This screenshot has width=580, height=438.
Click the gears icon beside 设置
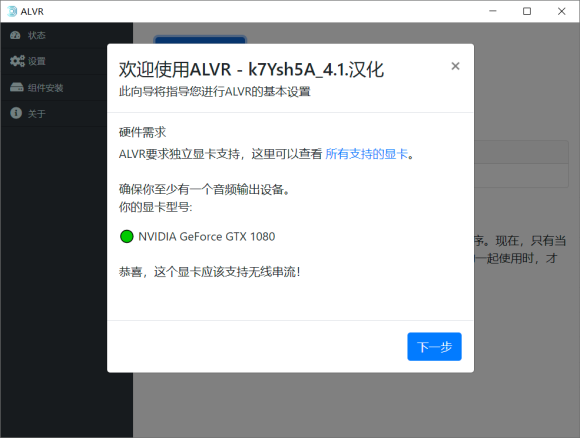coord(17,61)
